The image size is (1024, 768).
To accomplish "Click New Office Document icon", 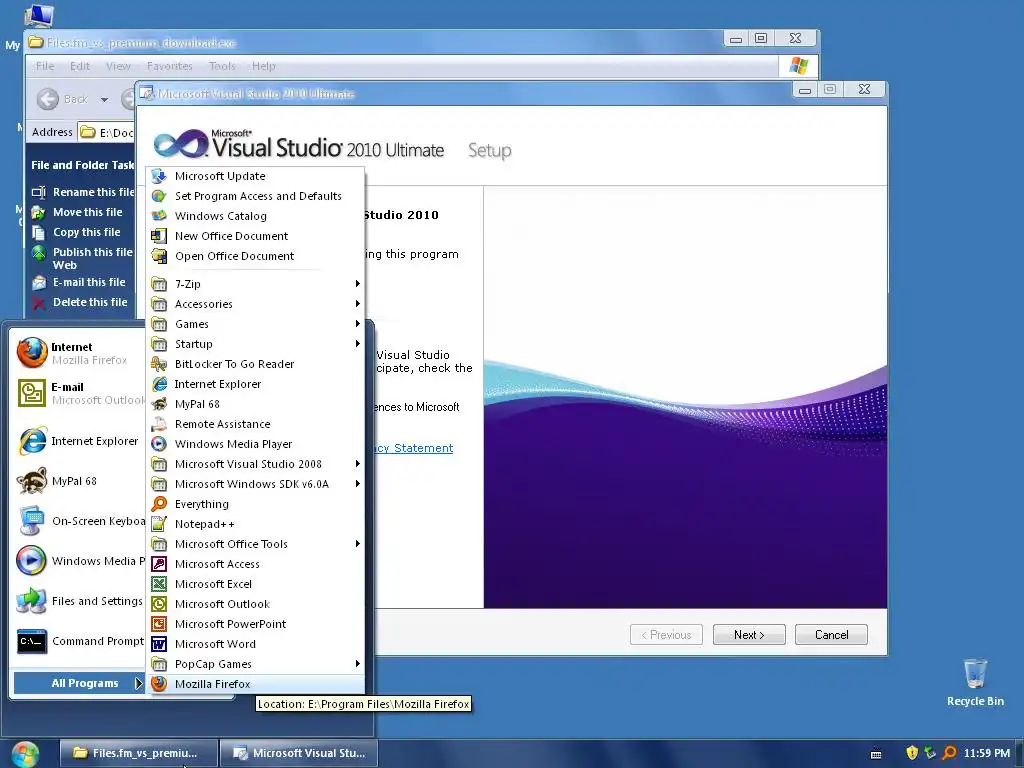I will coord(159,236).
